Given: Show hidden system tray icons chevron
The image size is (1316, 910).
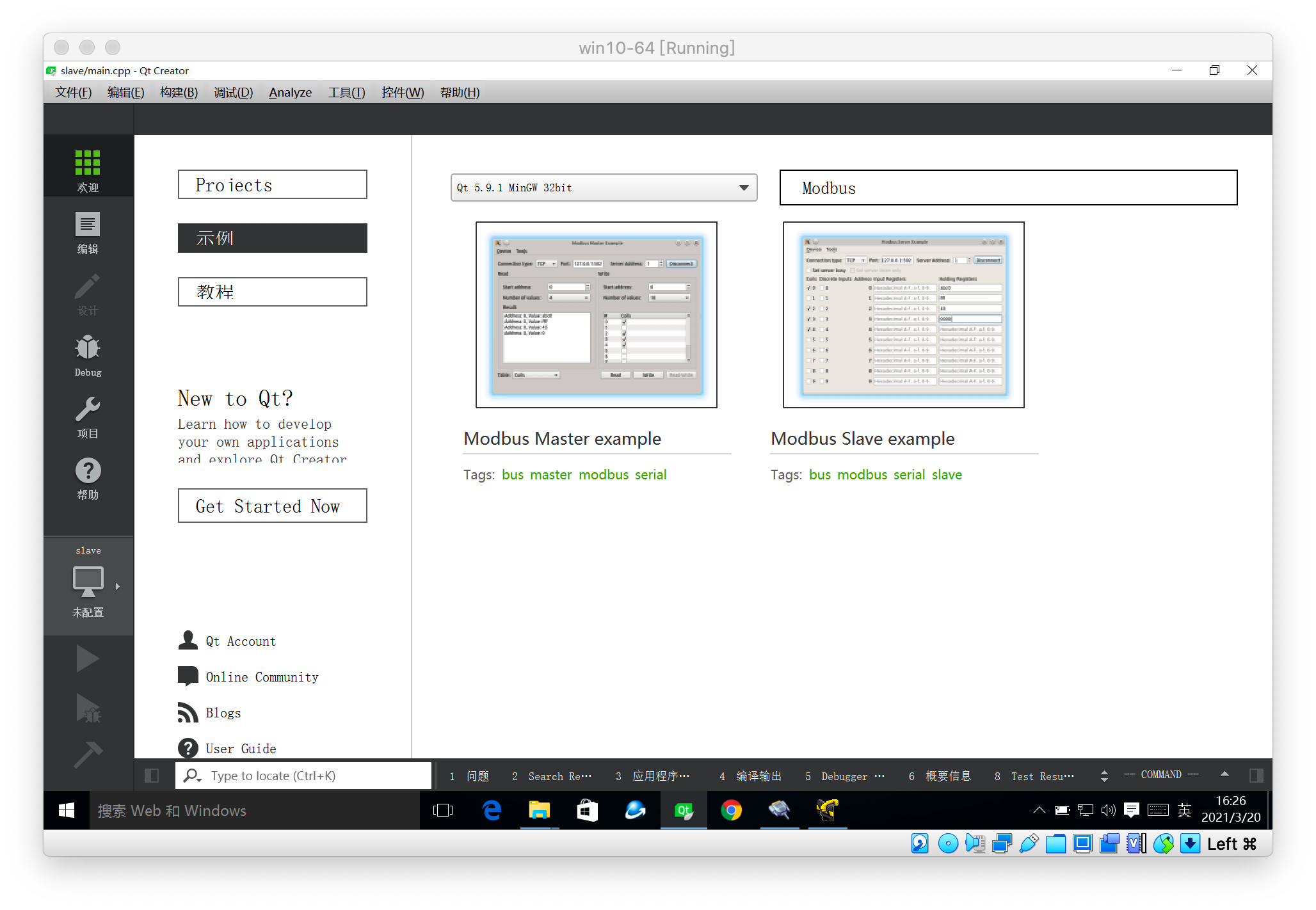Looking at the screenshot, I should click(1039, 810).
